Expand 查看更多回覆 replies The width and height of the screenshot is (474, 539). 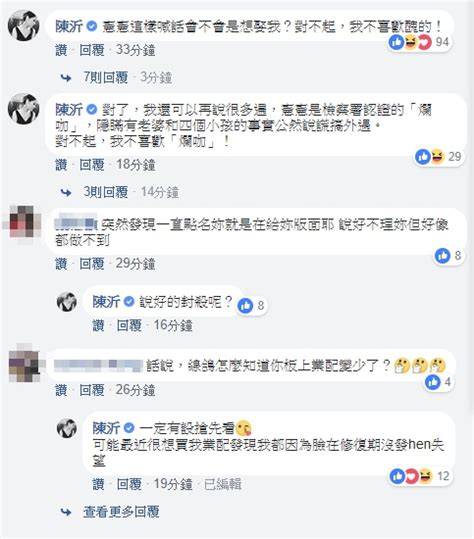click(x=121, y=512)
